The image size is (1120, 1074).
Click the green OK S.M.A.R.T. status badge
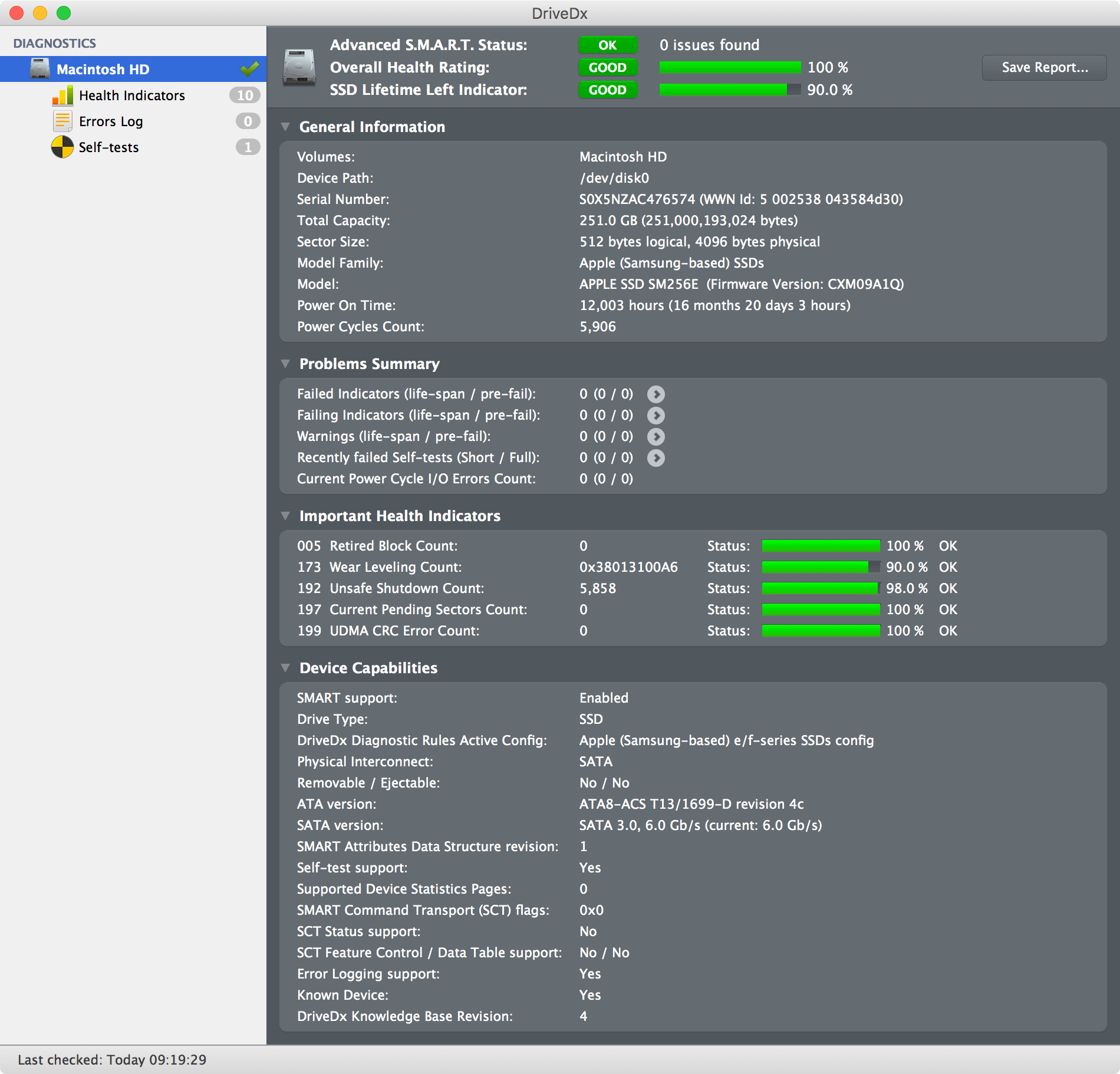click(607, 45)
